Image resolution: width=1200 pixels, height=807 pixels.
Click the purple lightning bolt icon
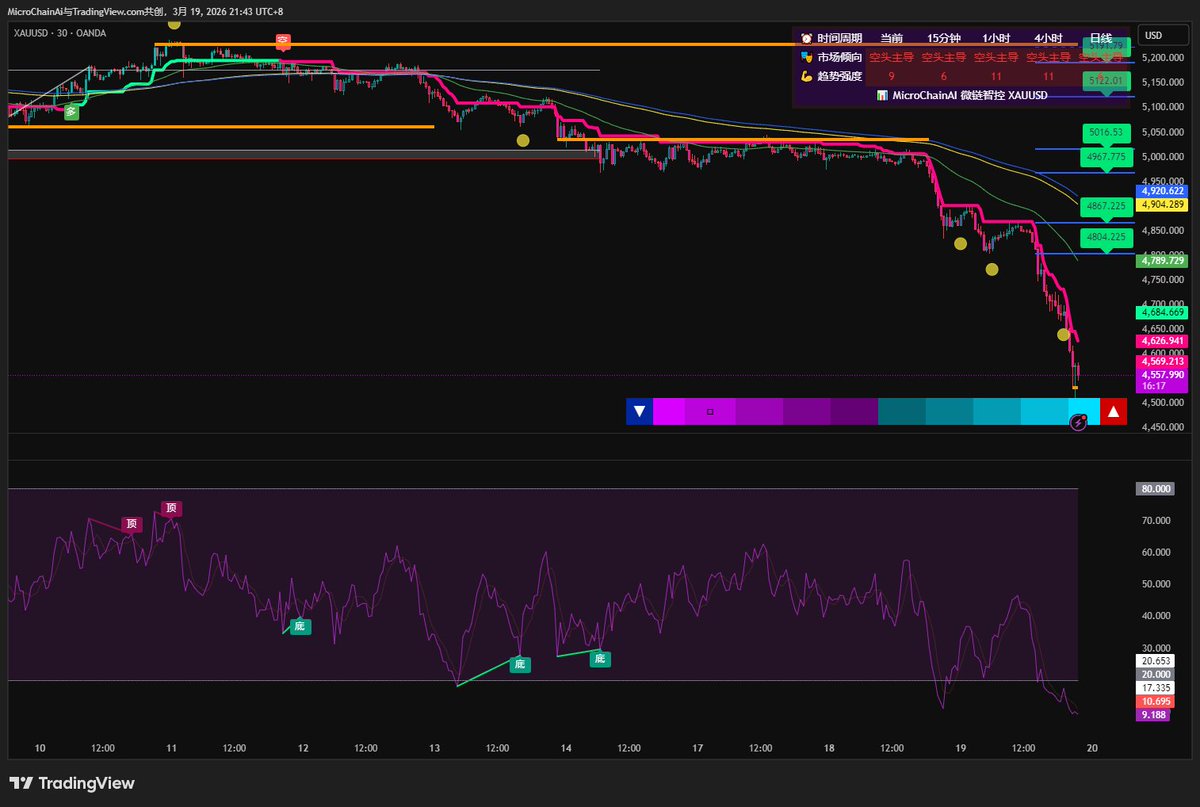[x=1078, y=423]
